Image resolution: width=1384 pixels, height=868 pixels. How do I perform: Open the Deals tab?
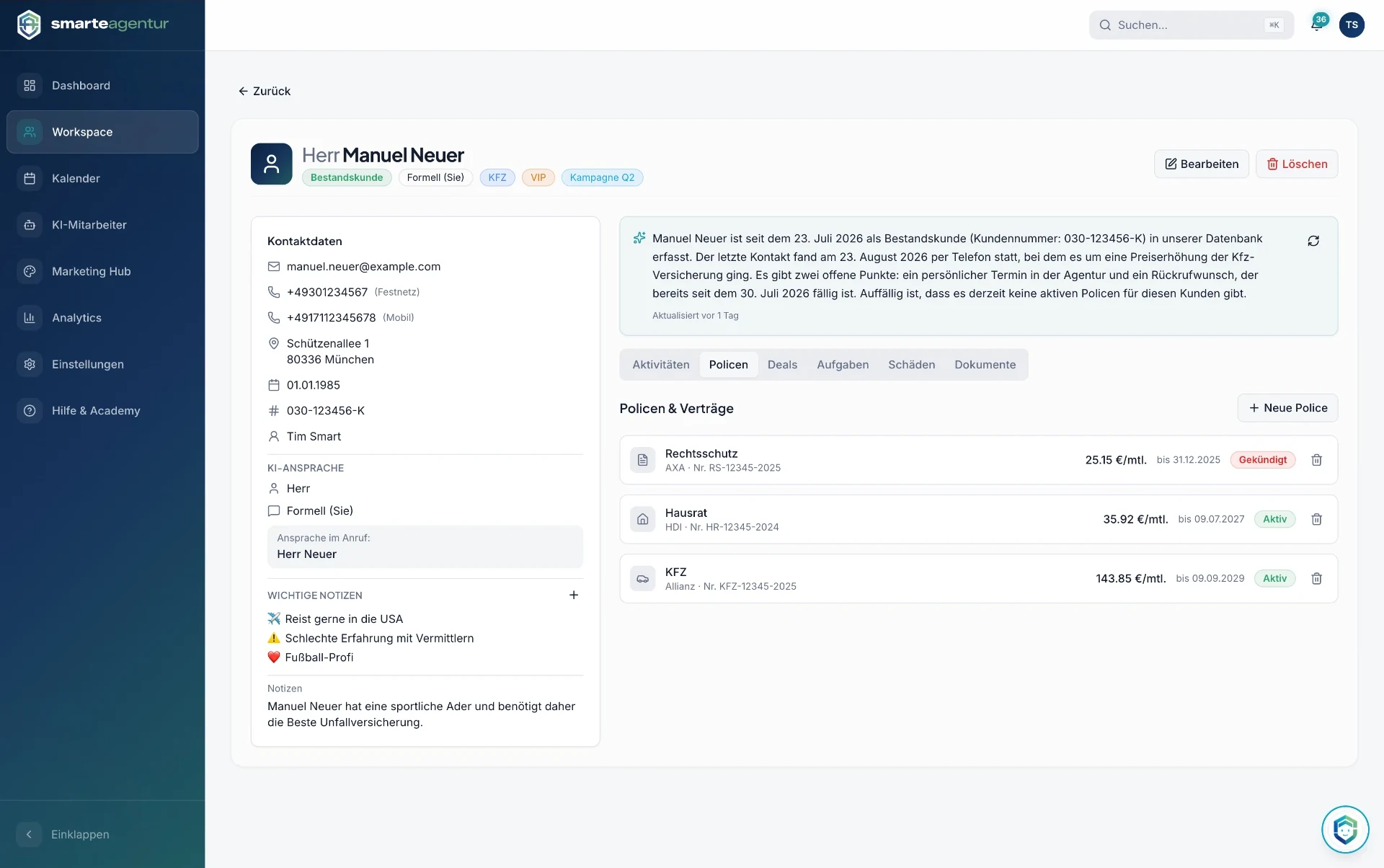point(782,365)
